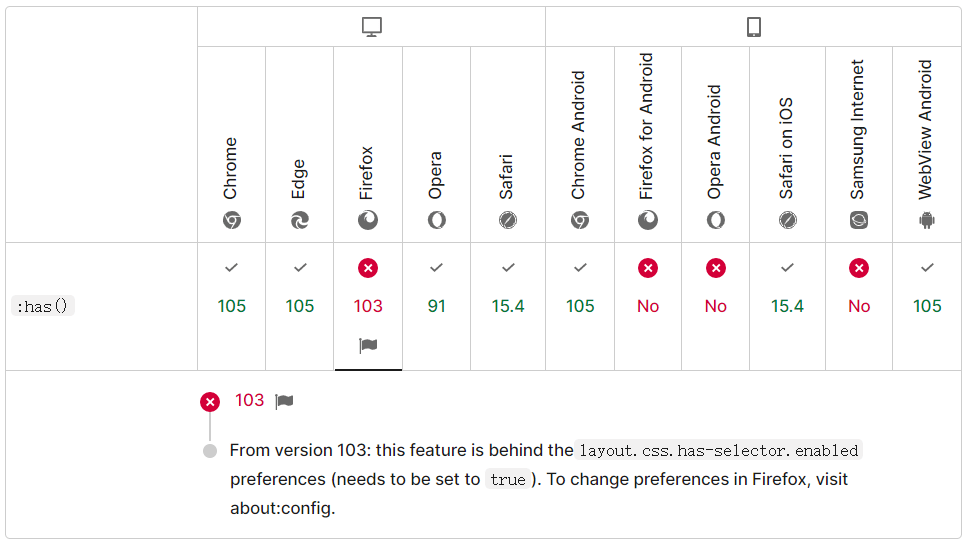The image size is (968, 548).
Task: Click the Opera Android logo icon
Action: coord(716,220)
